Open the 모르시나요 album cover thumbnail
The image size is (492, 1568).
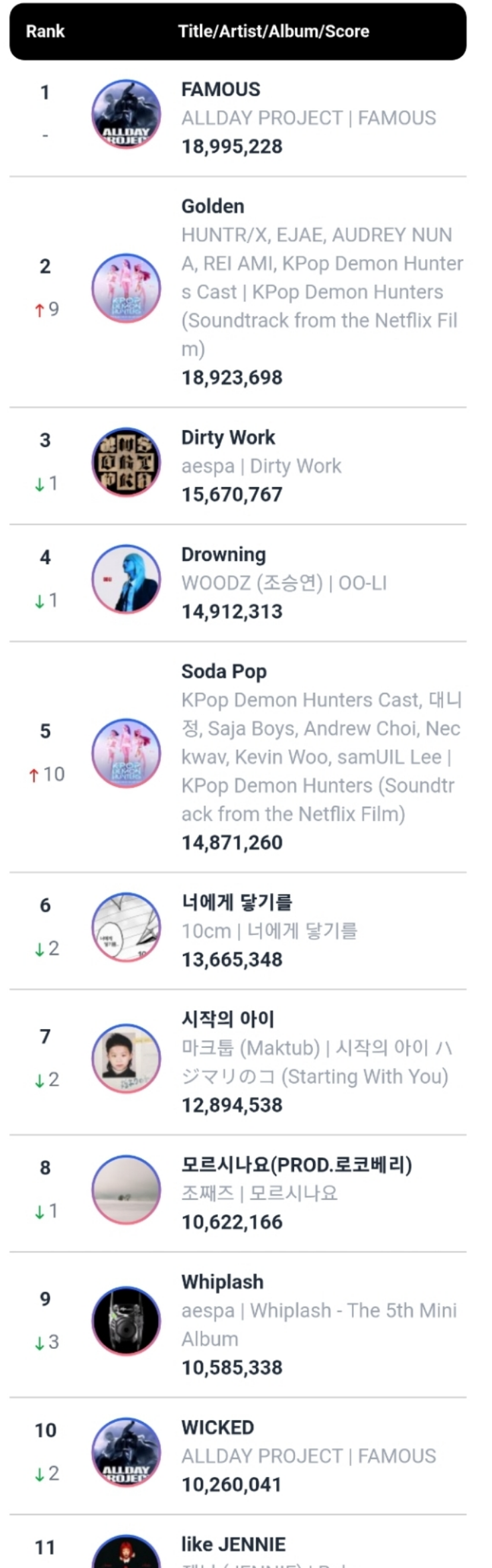click(x=126, y=1190)
